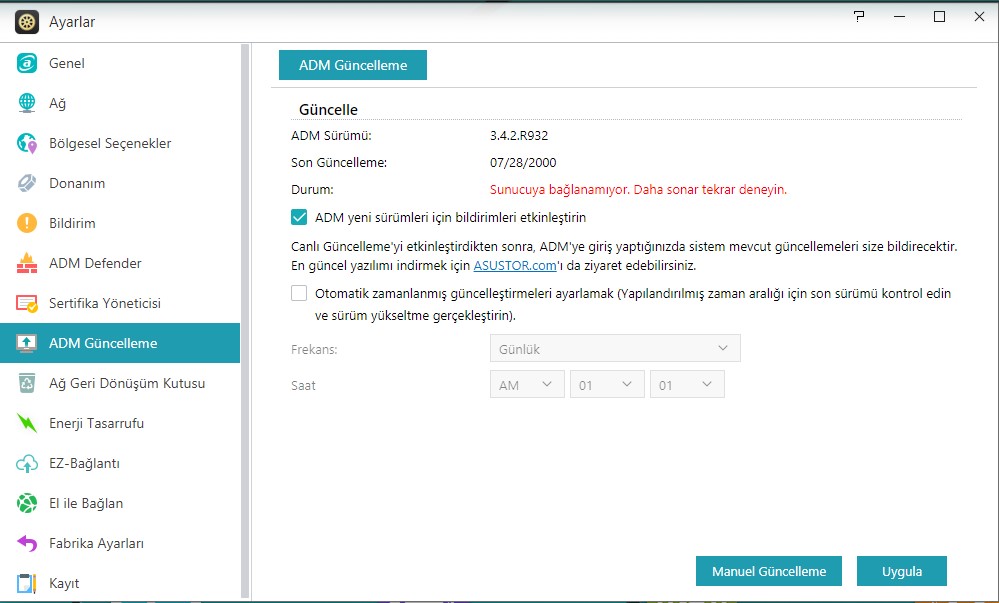Click the Enerji Tasarrufu icon
Screen dimensions: 999x603
point(28,423)
